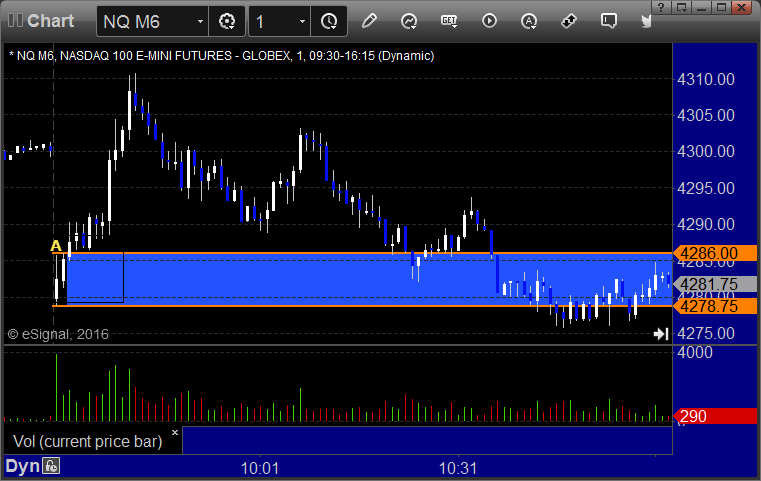Click the help question mark button

coord(661,7)
